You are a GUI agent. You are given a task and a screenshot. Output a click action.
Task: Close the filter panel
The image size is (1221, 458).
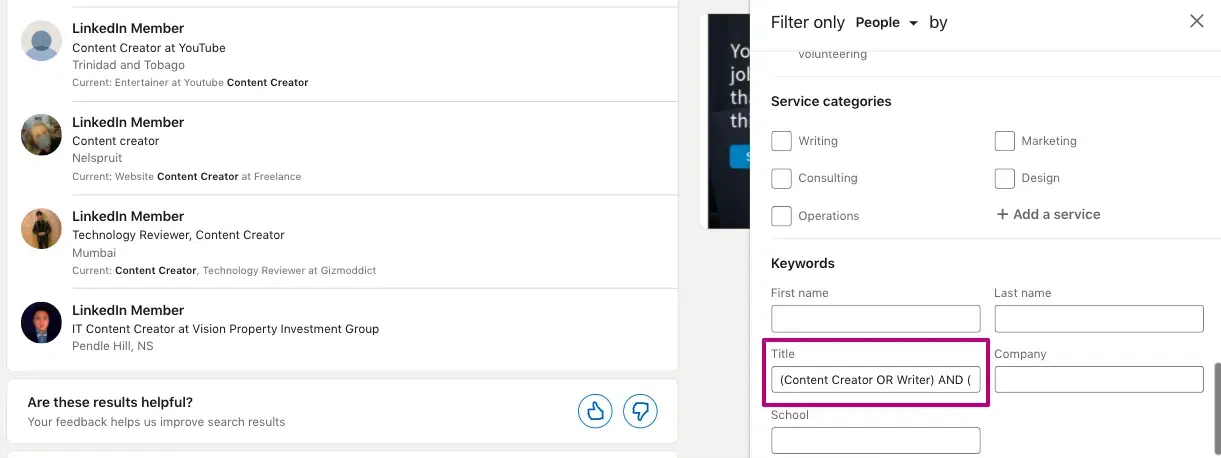[1196, 21]
